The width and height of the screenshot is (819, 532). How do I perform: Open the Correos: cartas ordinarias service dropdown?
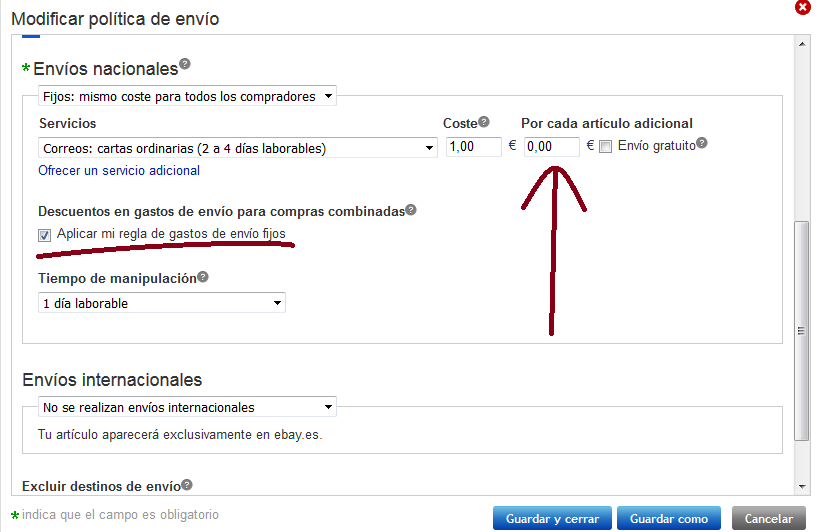tap(238, 148)
